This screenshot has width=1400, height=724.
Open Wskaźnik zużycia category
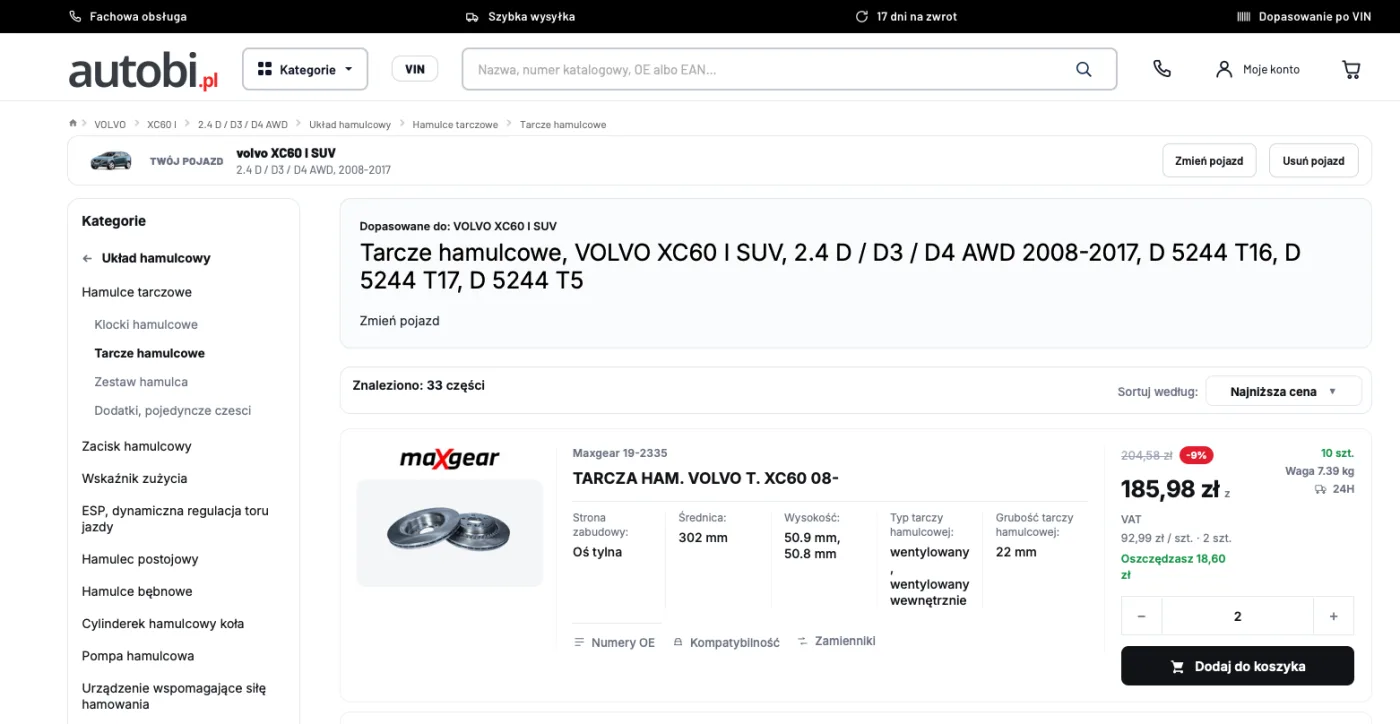click(x=135, y=478)
